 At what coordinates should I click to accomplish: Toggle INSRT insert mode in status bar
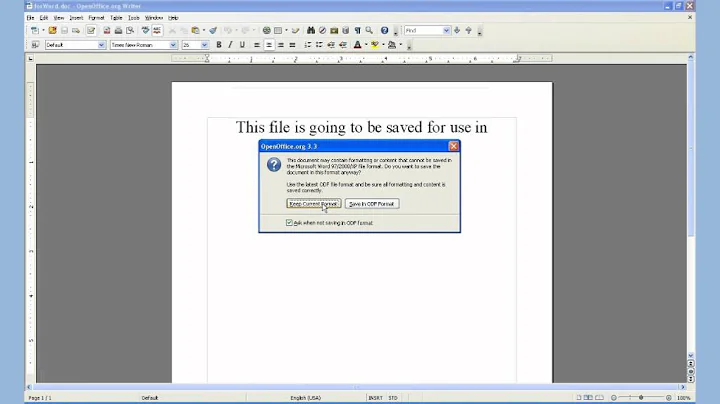376,398
